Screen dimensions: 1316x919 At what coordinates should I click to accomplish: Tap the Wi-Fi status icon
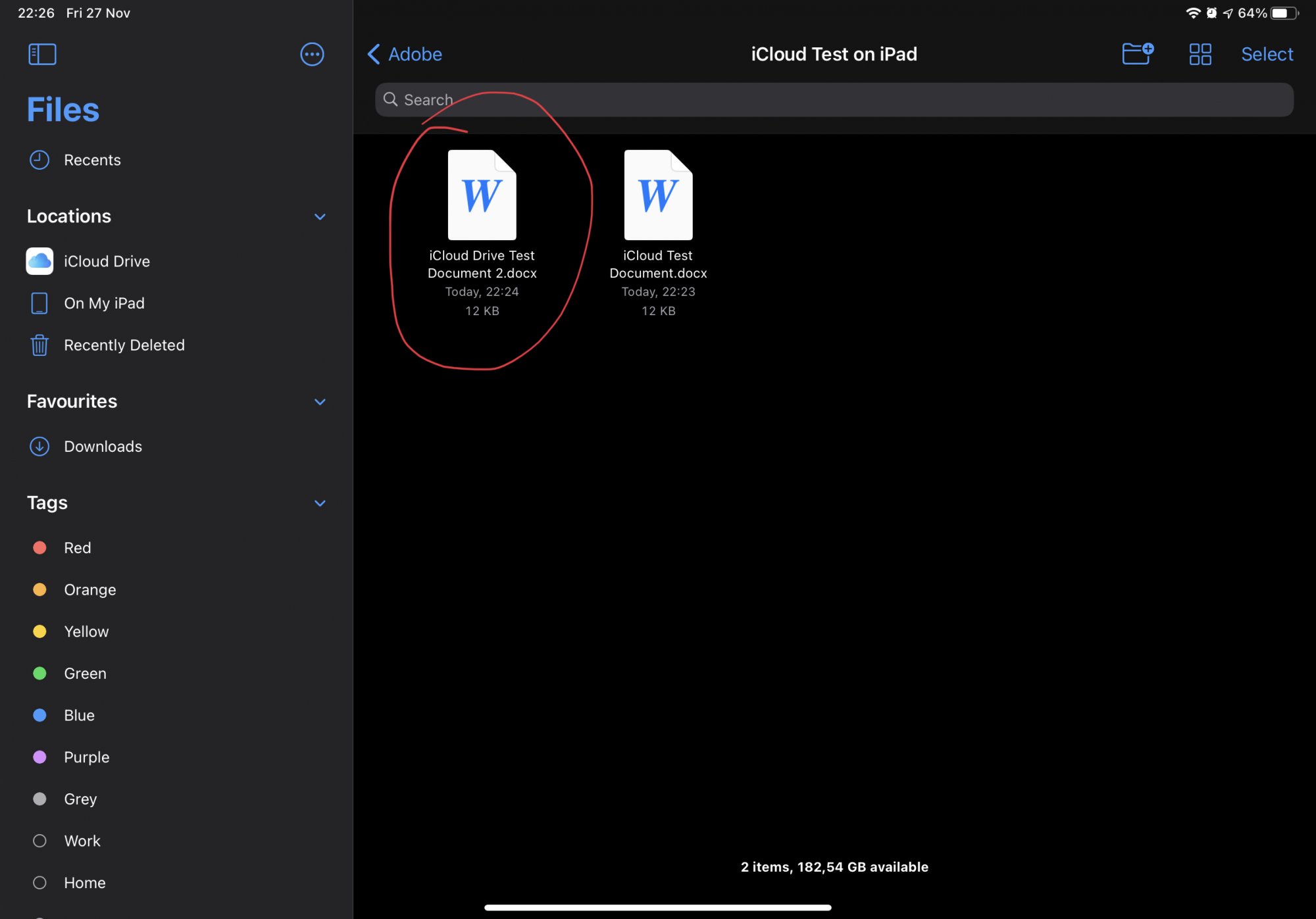coord(1193,13)
